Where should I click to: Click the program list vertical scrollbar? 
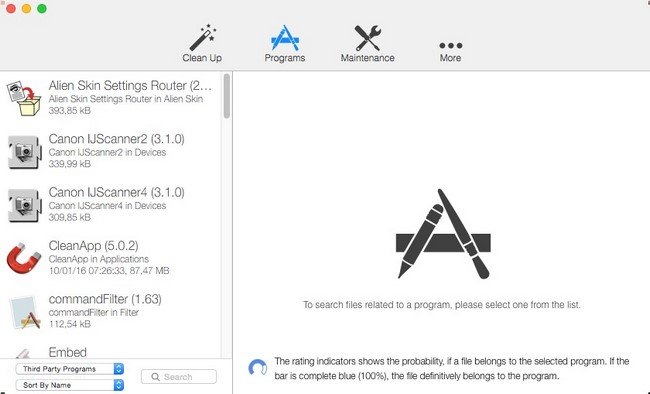(x=226, y=96)
